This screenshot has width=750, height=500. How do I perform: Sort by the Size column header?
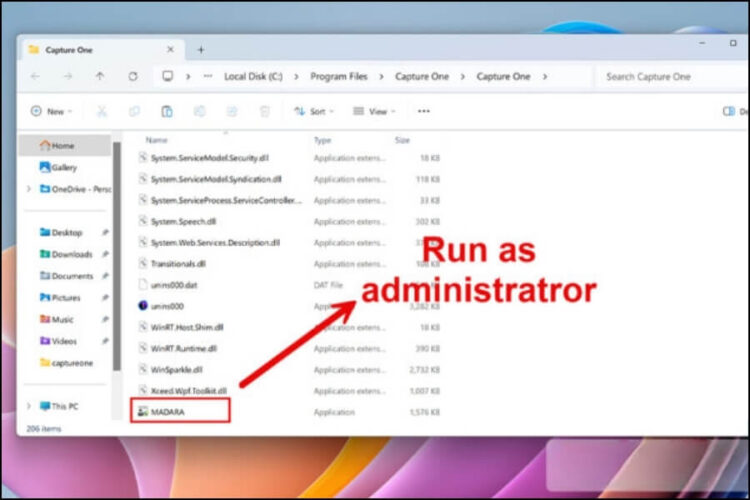coord(402,140)
